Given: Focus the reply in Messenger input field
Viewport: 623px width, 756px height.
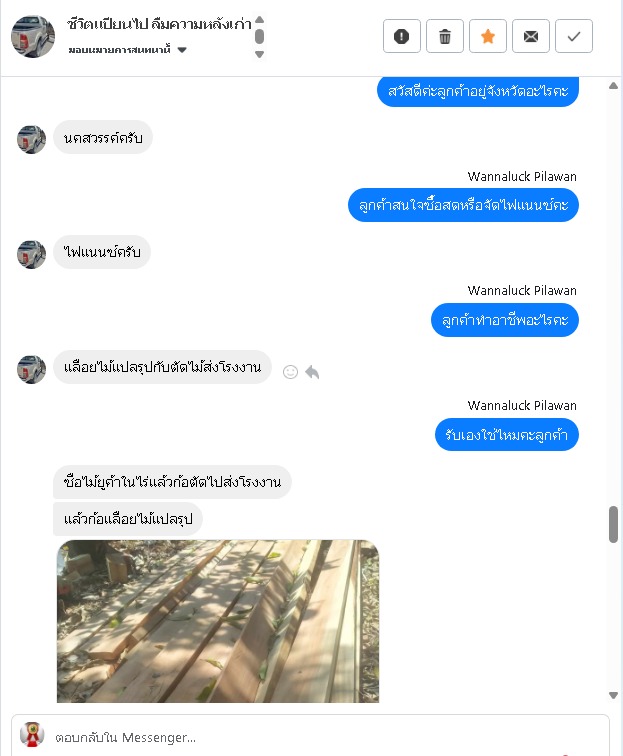Looking at the screenshot, I should click(x=328, y=737).
